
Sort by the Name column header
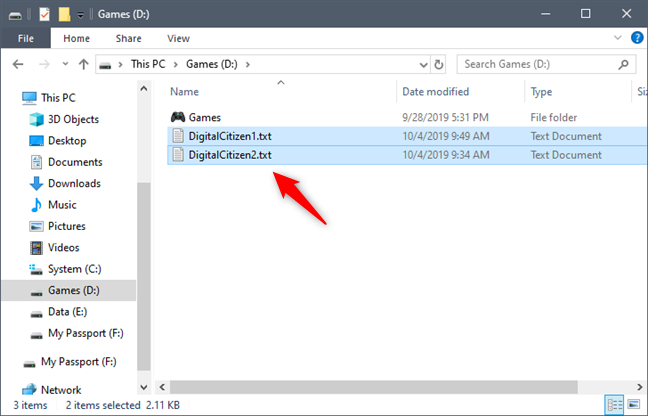click(x=184, y=92)
